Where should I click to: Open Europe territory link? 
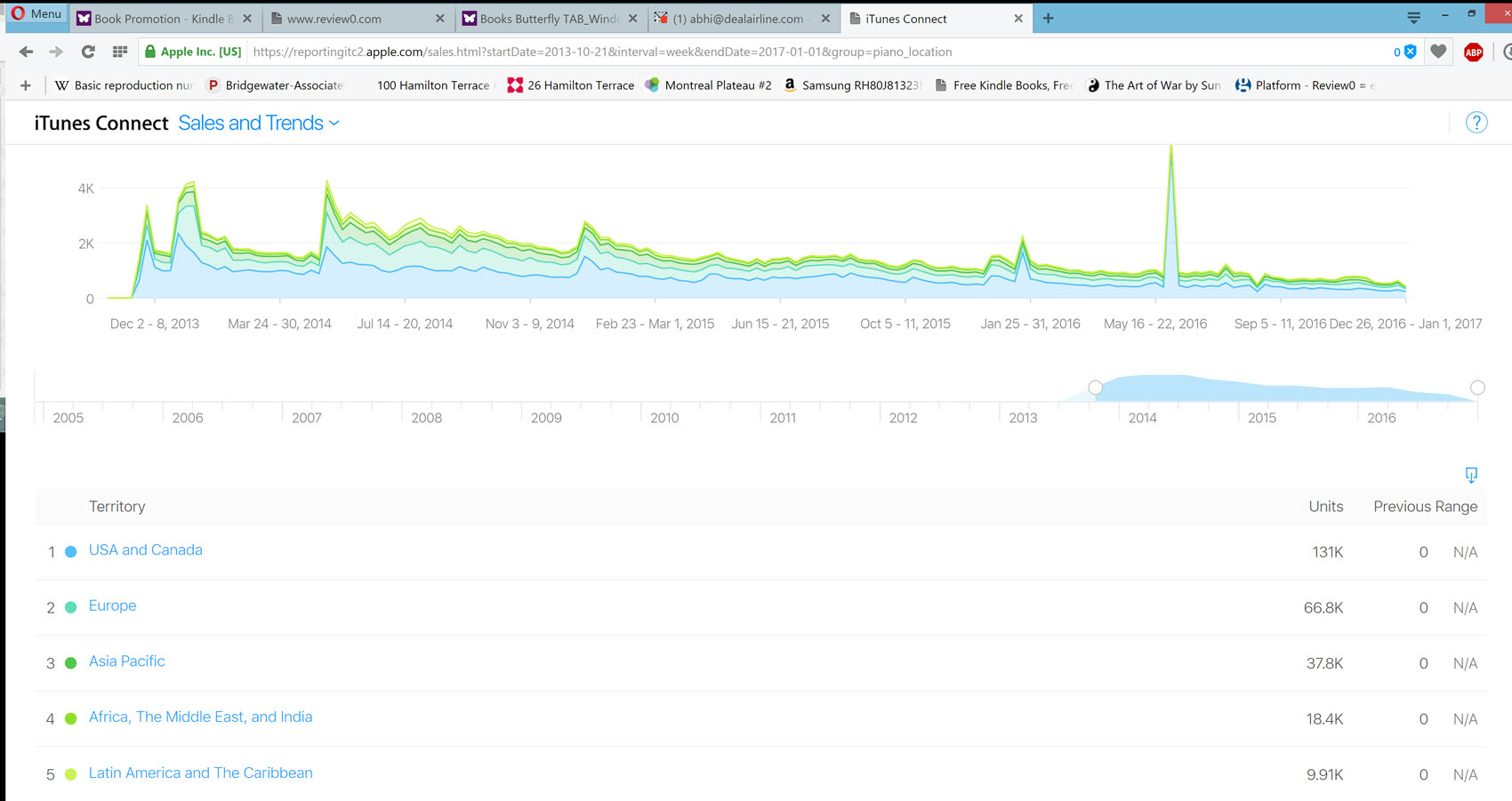click(x=112, y=605)
